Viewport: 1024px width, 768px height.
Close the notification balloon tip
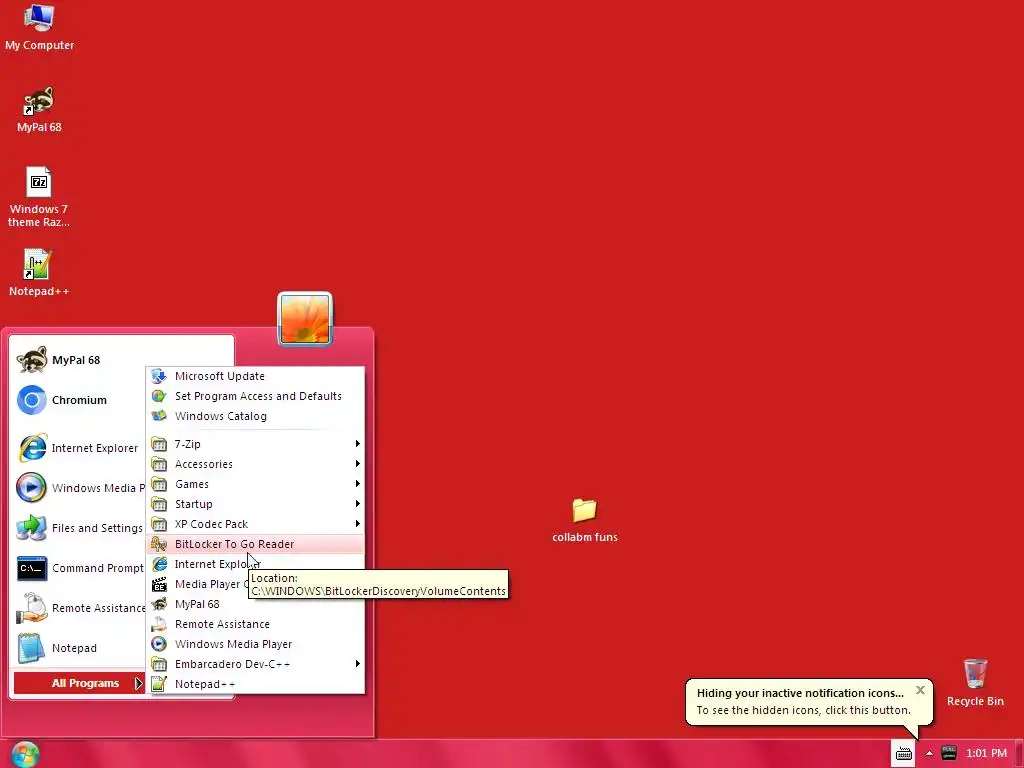pyautogui.click(x=920, y=690)
